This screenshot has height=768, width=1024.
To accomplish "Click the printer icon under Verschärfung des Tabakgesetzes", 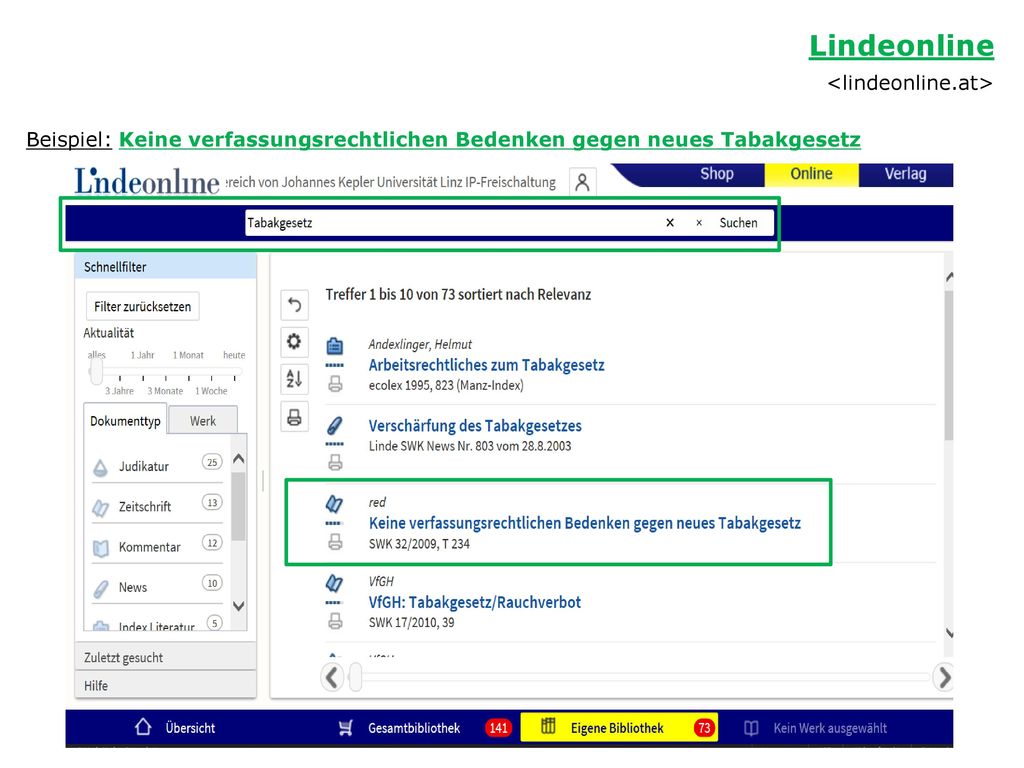I will click(x=335, y=462).
